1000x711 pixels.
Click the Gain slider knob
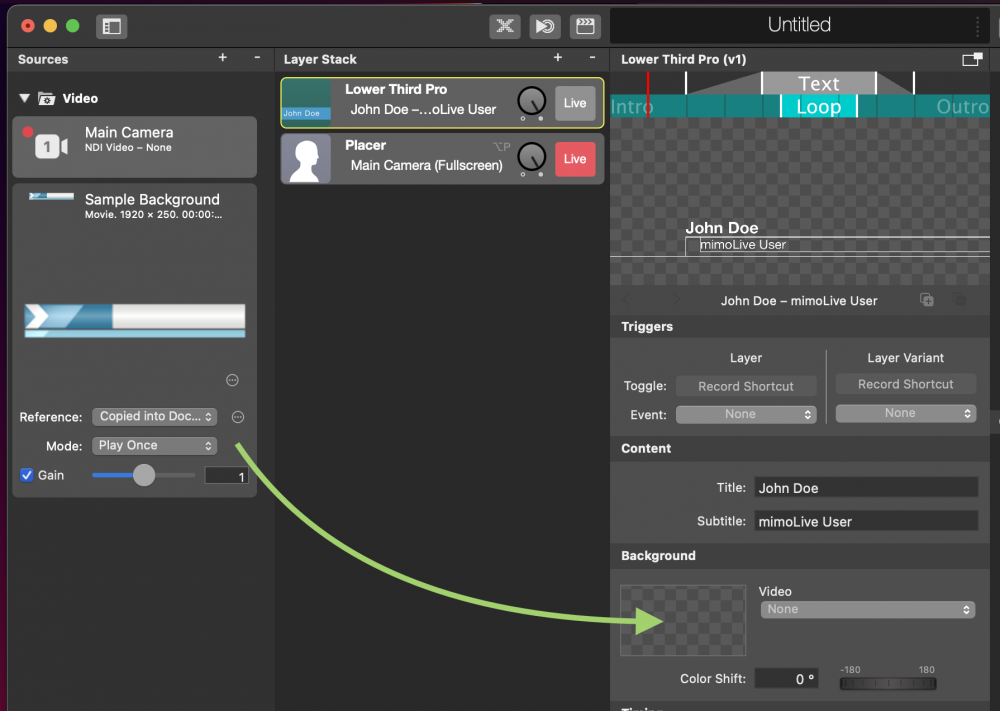144,475
